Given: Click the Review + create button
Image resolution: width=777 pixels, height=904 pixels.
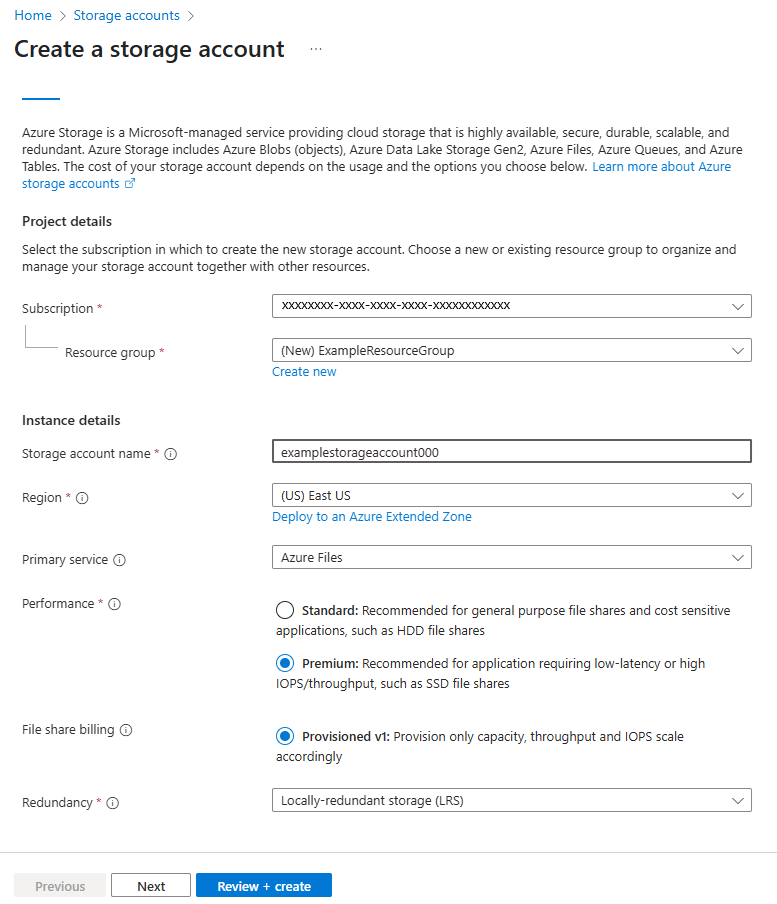Looking at the screenshot, I should point(264,886).
